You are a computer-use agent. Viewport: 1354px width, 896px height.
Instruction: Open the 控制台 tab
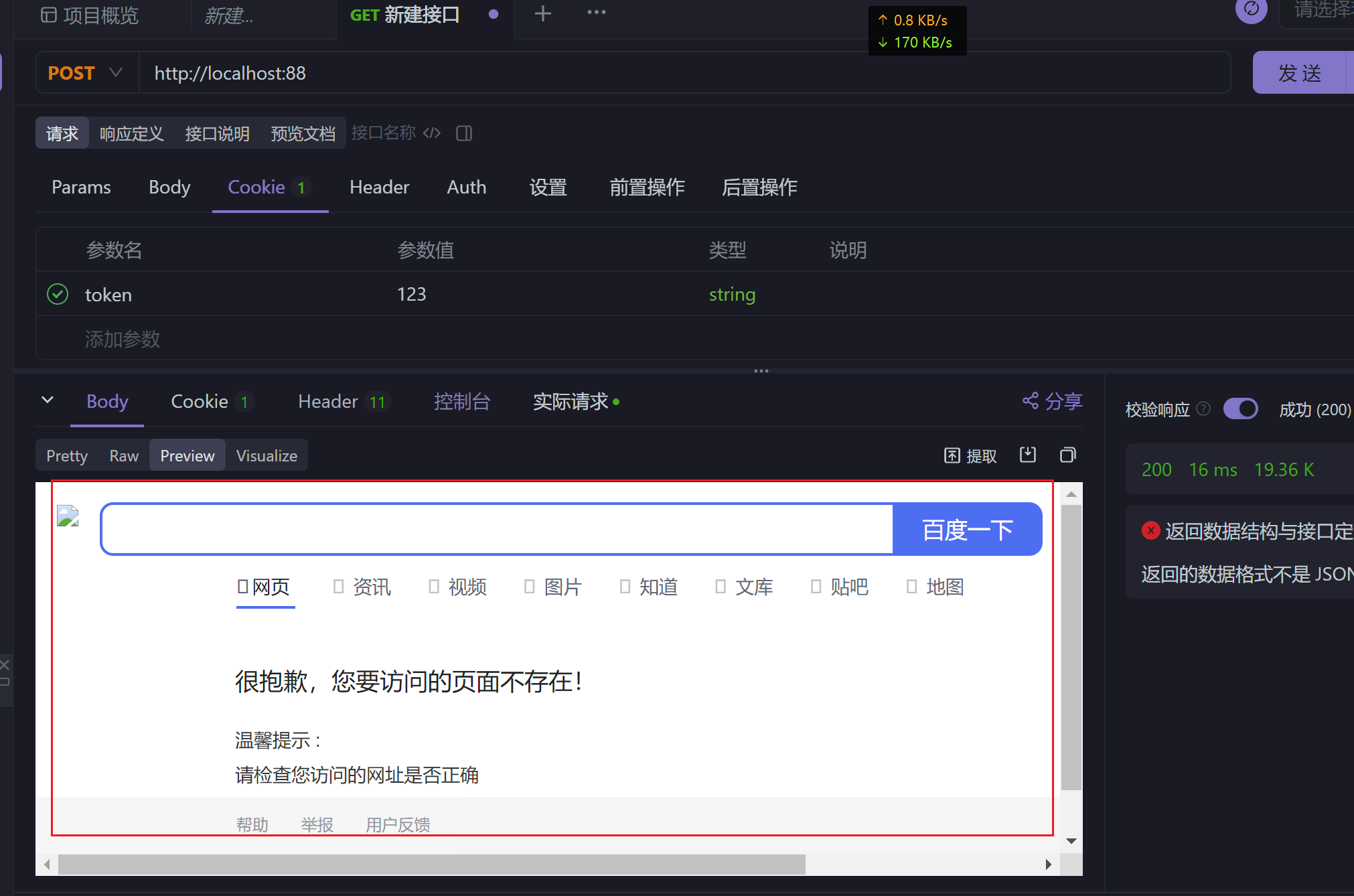[x=462, y=401]
